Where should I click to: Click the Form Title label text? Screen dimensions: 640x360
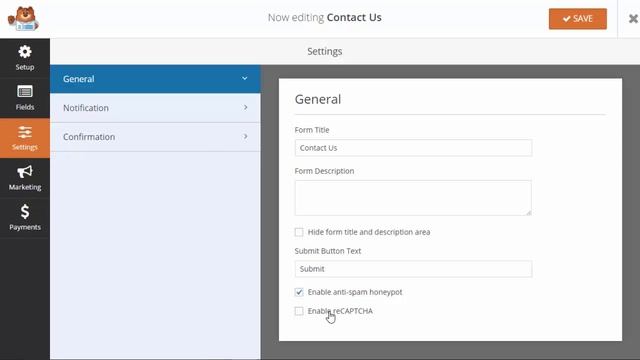pos(312,130)
